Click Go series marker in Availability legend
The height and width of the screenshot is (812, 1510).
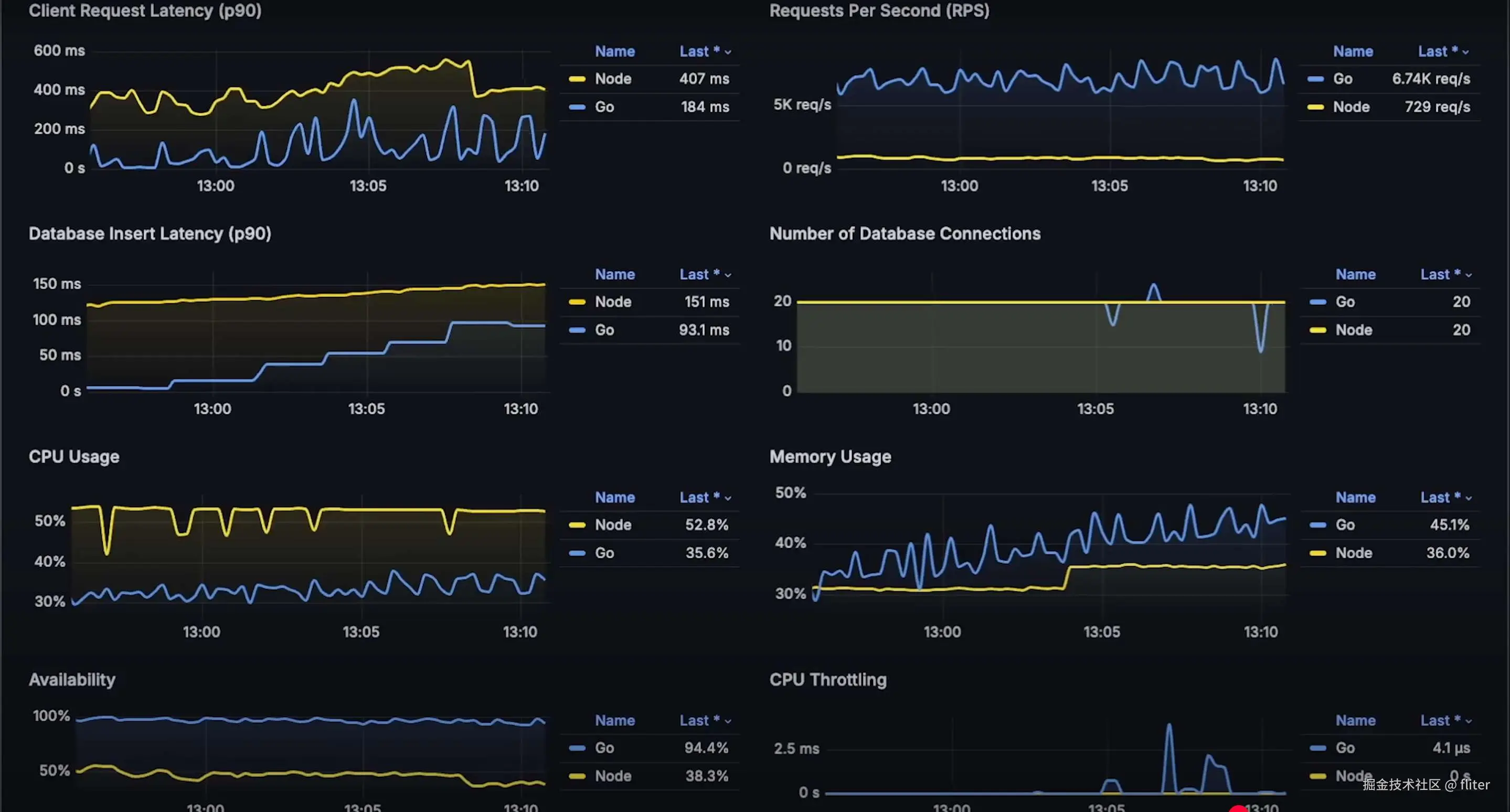click(x=577, y=748)
